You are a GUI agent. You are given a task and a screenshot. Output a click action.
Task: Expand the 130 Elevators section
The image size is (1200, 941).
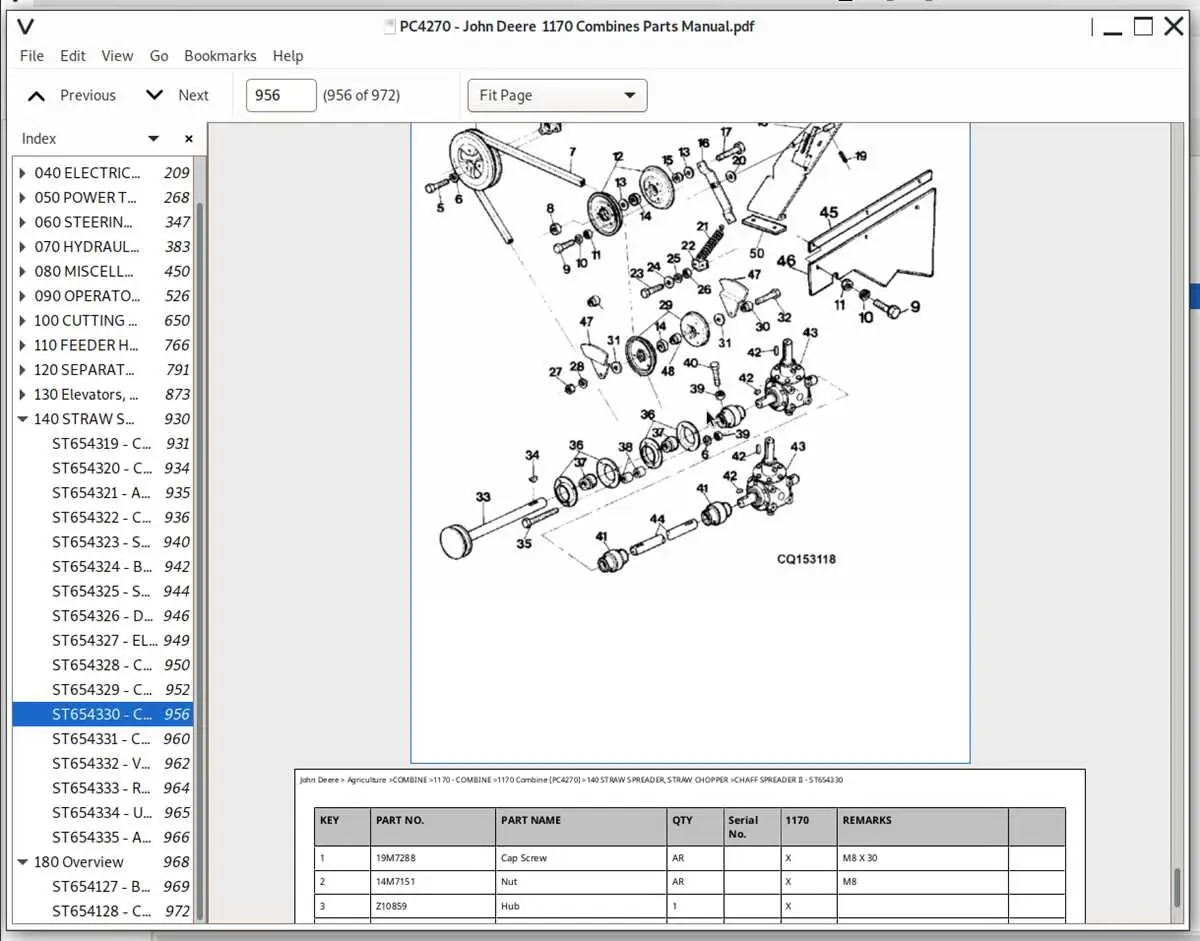coord(23,394)
